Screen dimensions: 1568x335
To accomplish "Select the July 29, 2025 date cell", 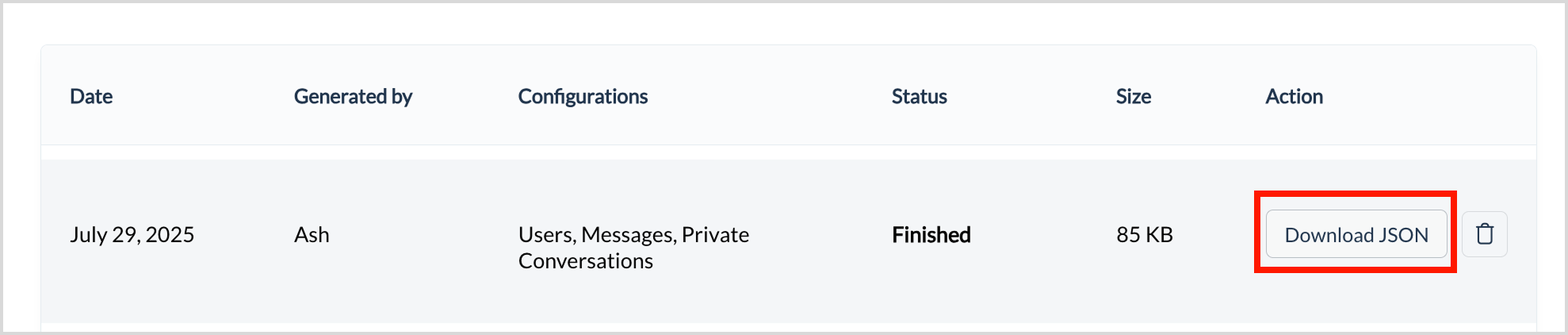I will tap(132, 235).
